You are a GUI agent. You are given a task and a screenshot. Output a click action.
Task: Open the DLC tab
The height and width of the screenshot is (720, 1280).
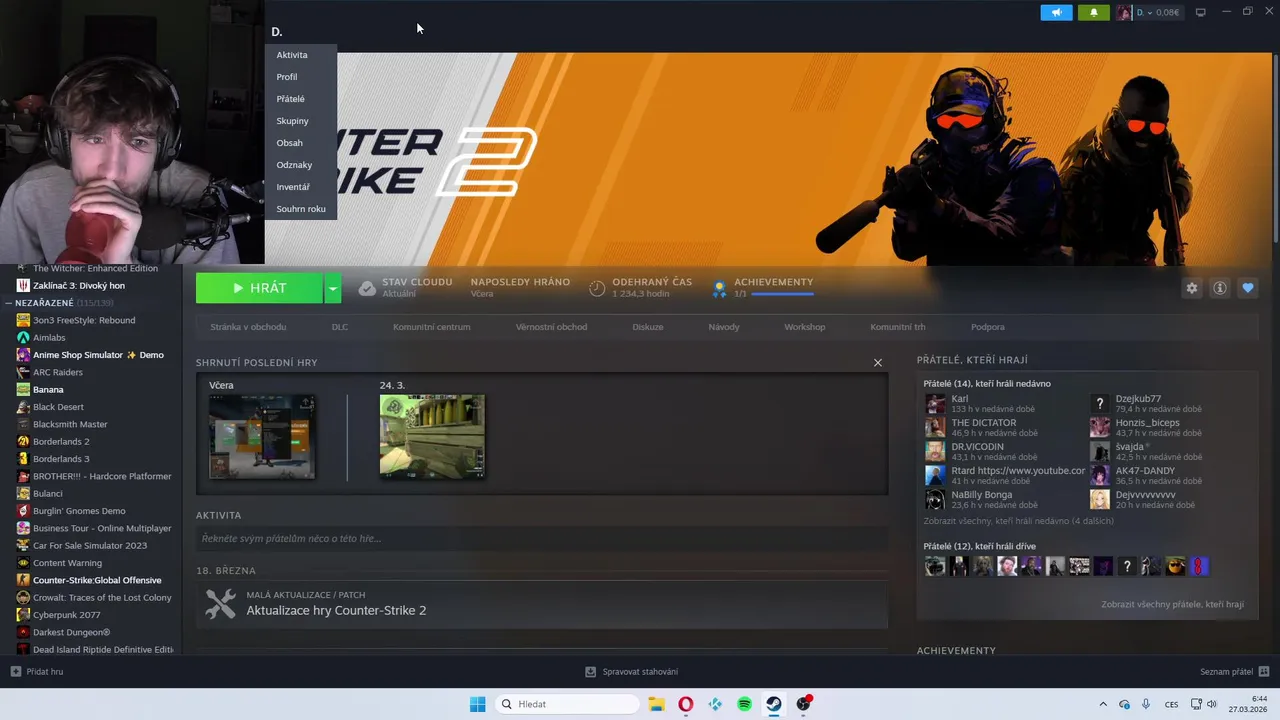pyautogui.click(x=340, y=327)
